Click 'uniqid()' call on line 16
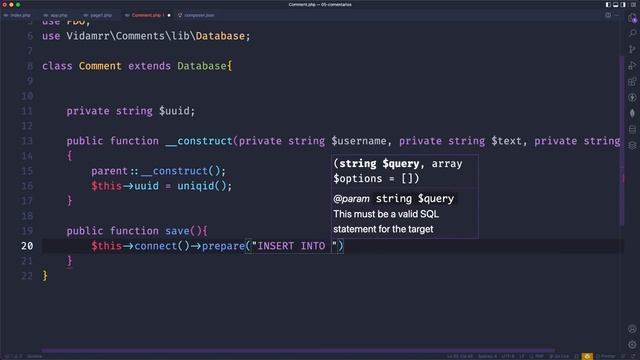 202,186
